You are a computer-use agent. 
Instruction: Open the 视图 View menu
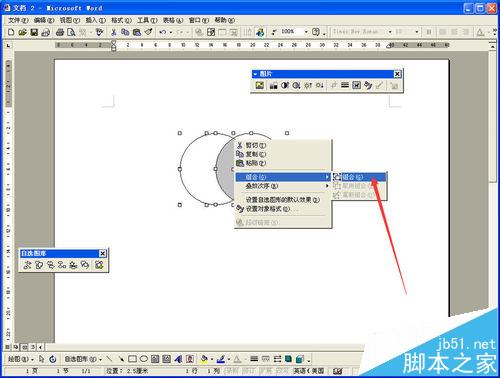pyautogui.click(x=70, y=20)
